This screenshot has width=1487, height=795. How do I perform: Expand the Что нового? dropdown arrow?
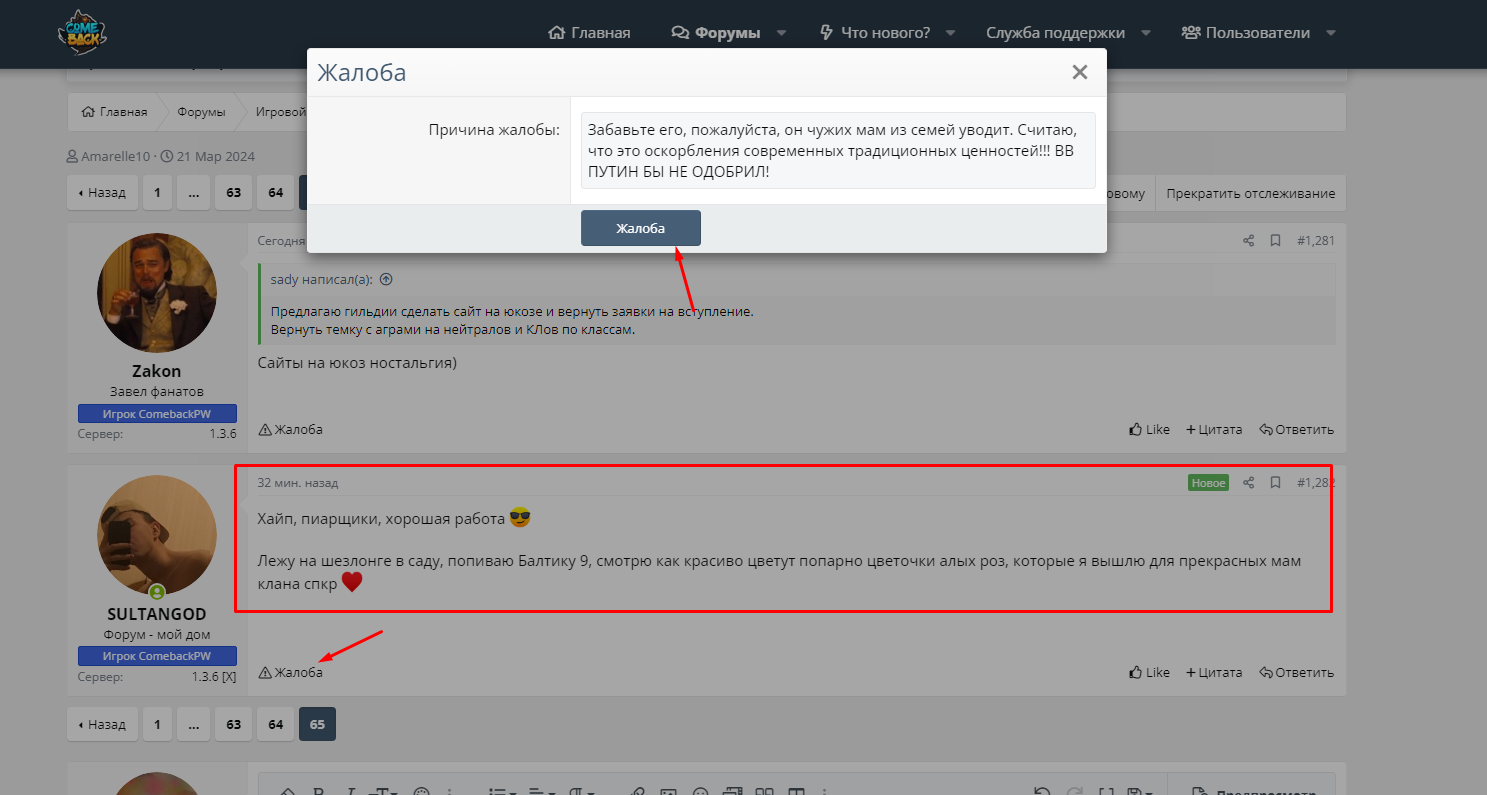950,33
